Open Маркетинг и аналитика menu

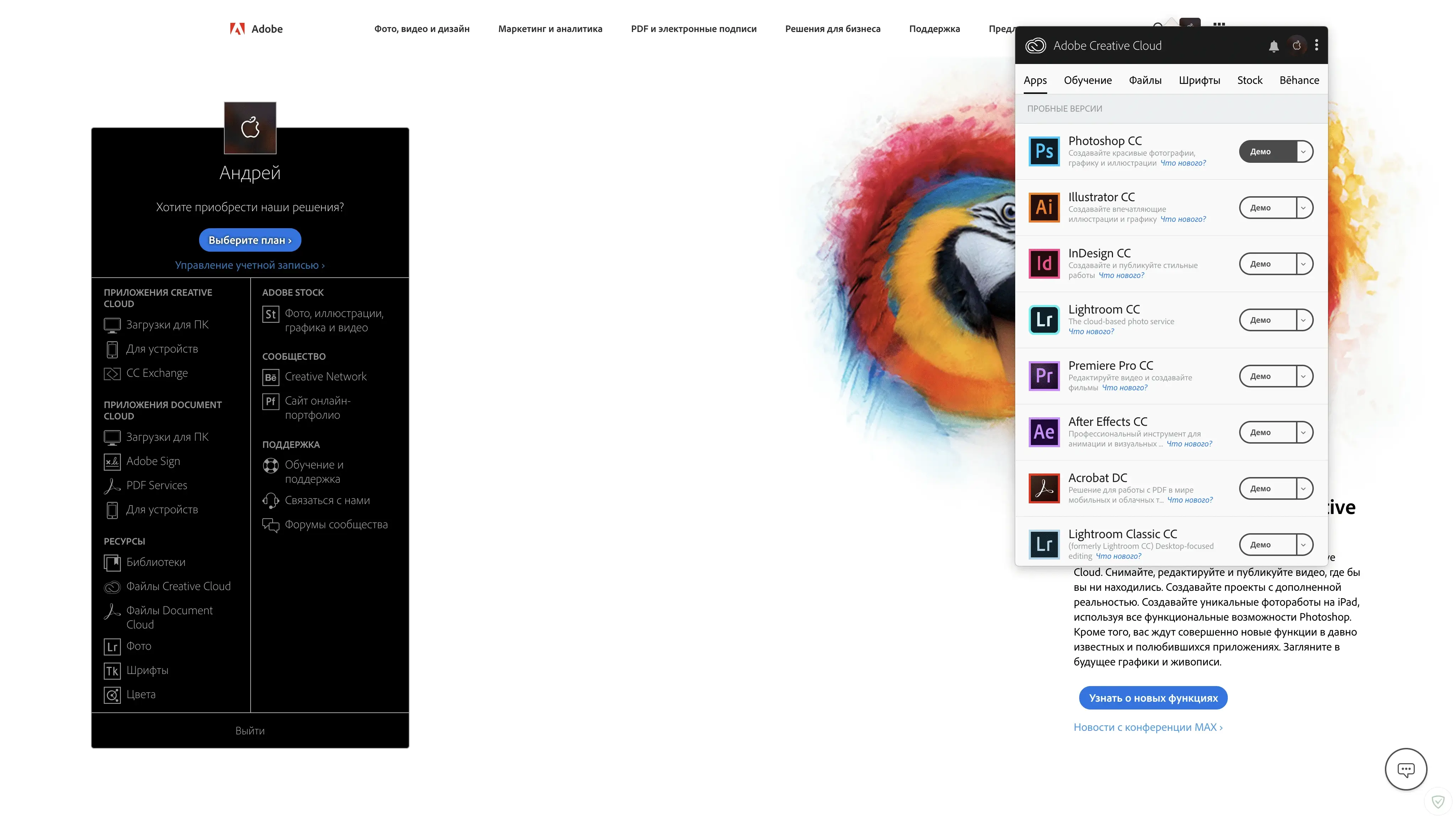click(550, 29)
